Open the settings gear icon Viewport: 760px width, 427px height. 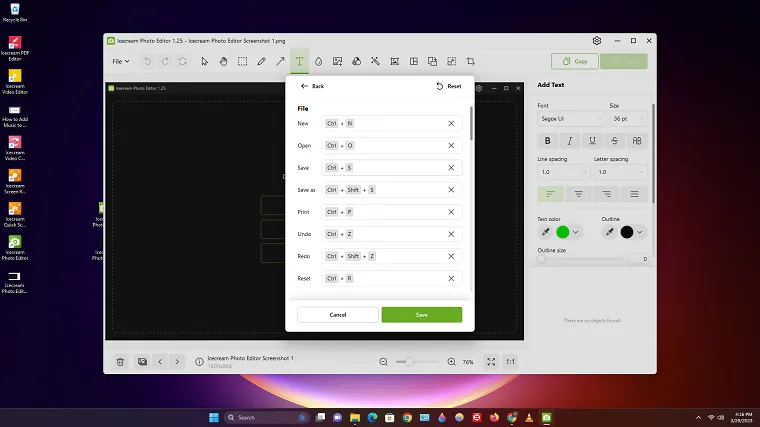click(597, 40)
